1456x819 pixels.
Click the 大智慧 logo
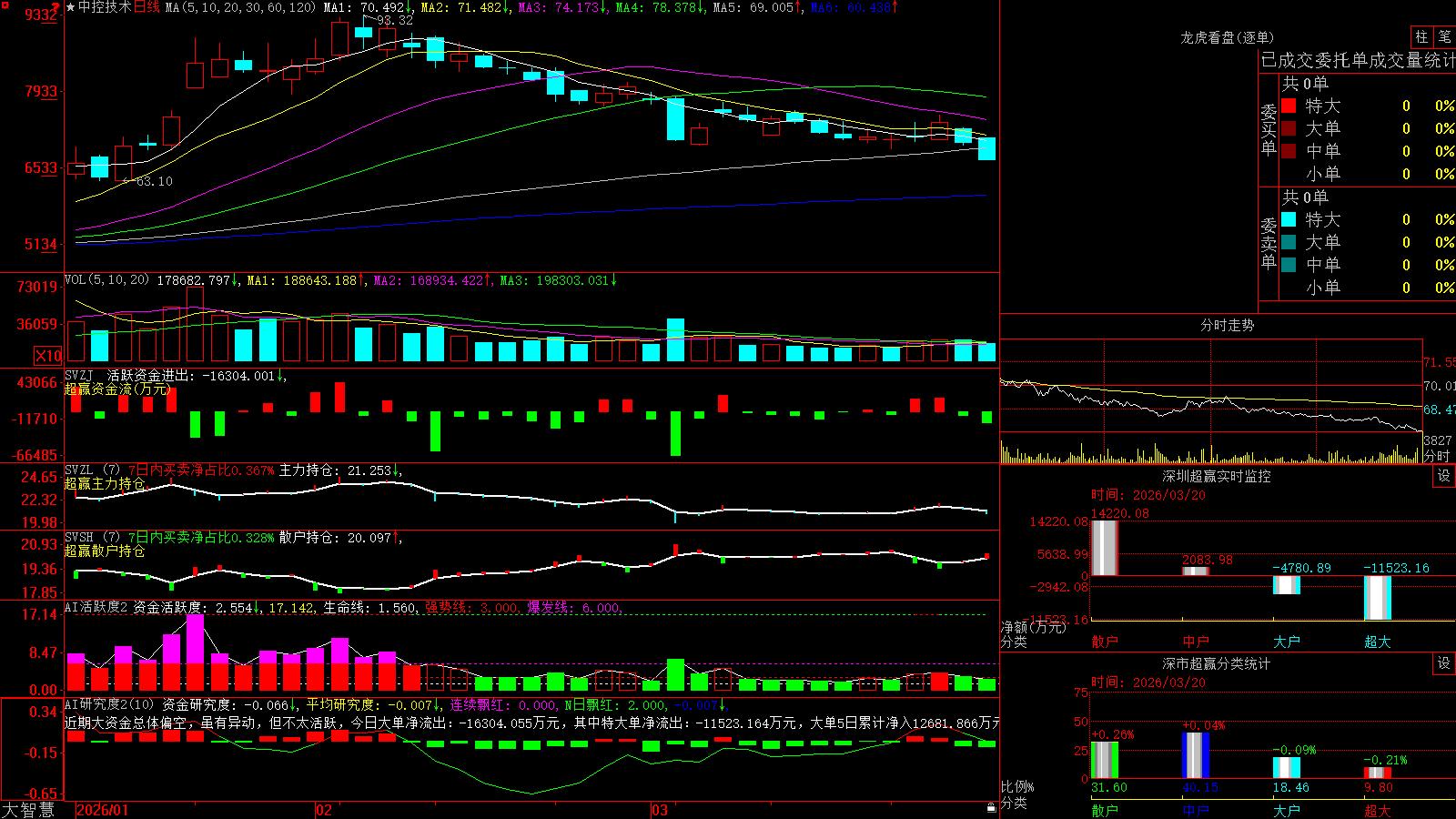pos(28,810)
